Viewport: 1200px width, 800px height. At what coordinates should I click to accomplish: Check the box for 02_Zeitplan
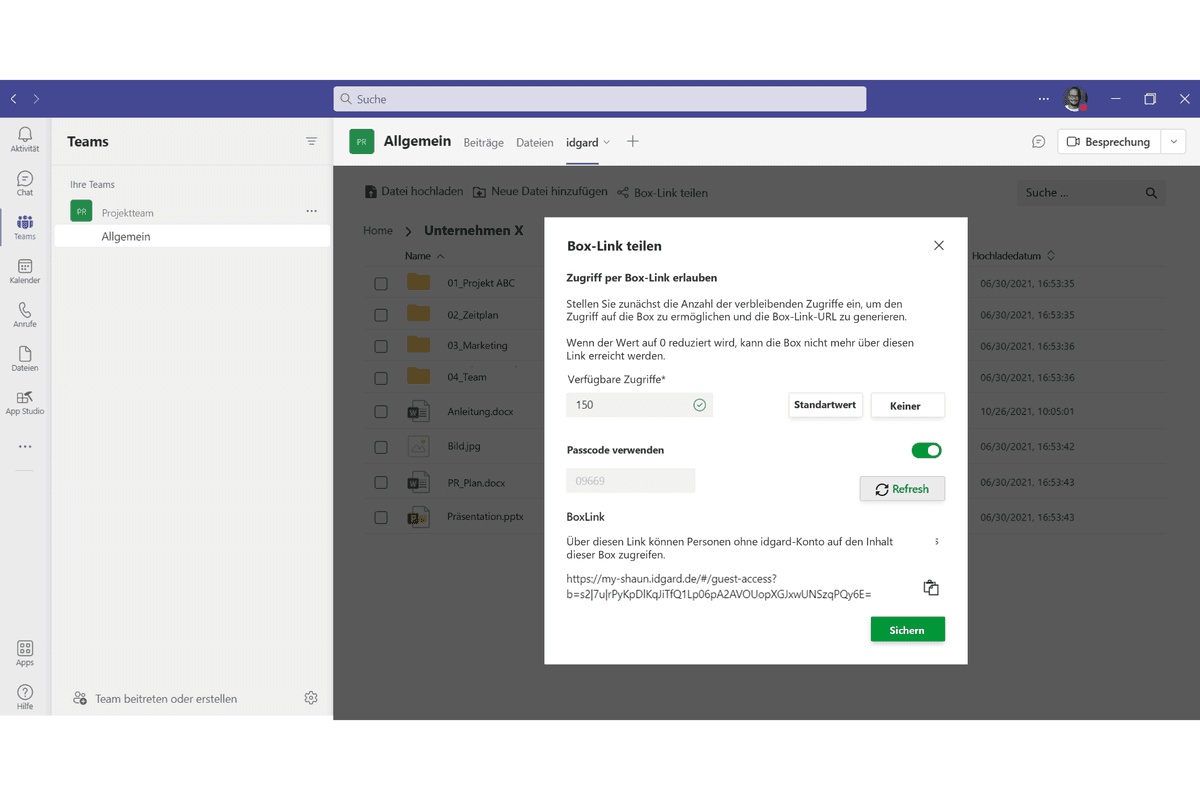381,315
